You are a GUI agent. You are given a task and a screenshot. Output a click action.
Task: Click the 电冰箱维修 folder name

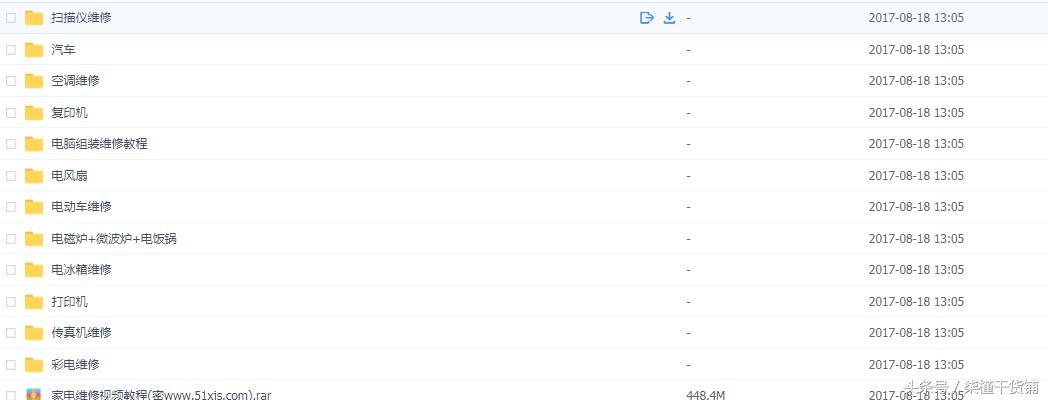82,270
